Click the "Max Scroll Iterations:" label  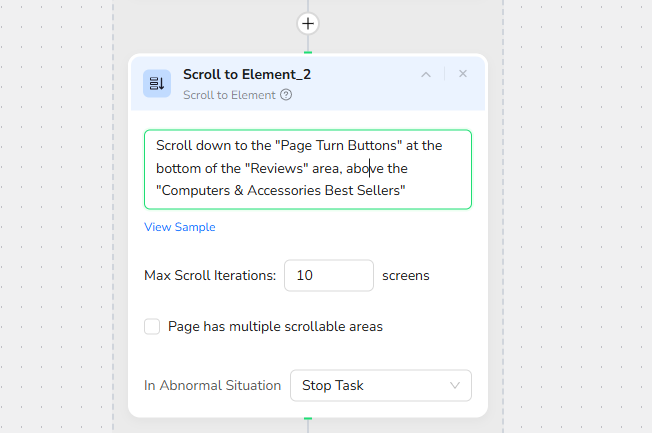point(210,275)
